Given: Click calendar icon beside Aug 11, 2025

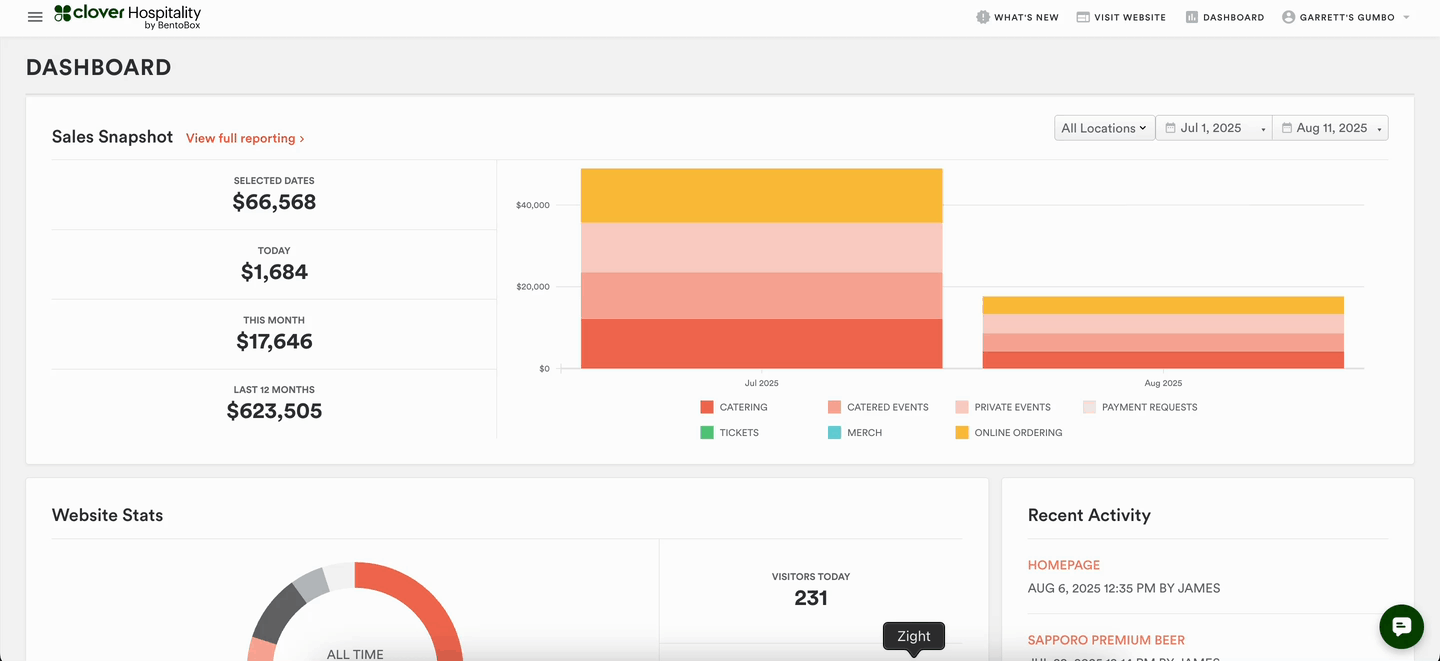Looking at the screenshot, I should pyautogui.click(x=1287, y=128).
